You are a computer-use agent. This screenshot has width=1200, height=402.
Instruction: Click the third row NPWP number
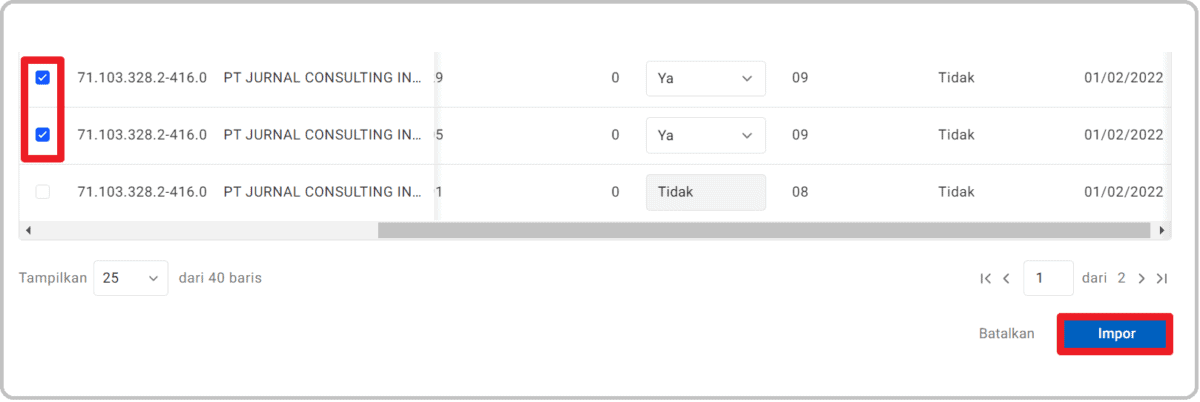tap(142, 192)
